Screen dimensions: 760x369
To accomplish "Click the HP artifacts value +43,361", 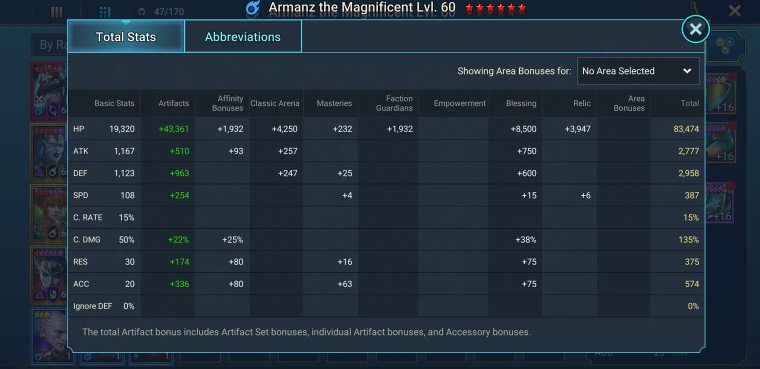I will click(174, 129).
